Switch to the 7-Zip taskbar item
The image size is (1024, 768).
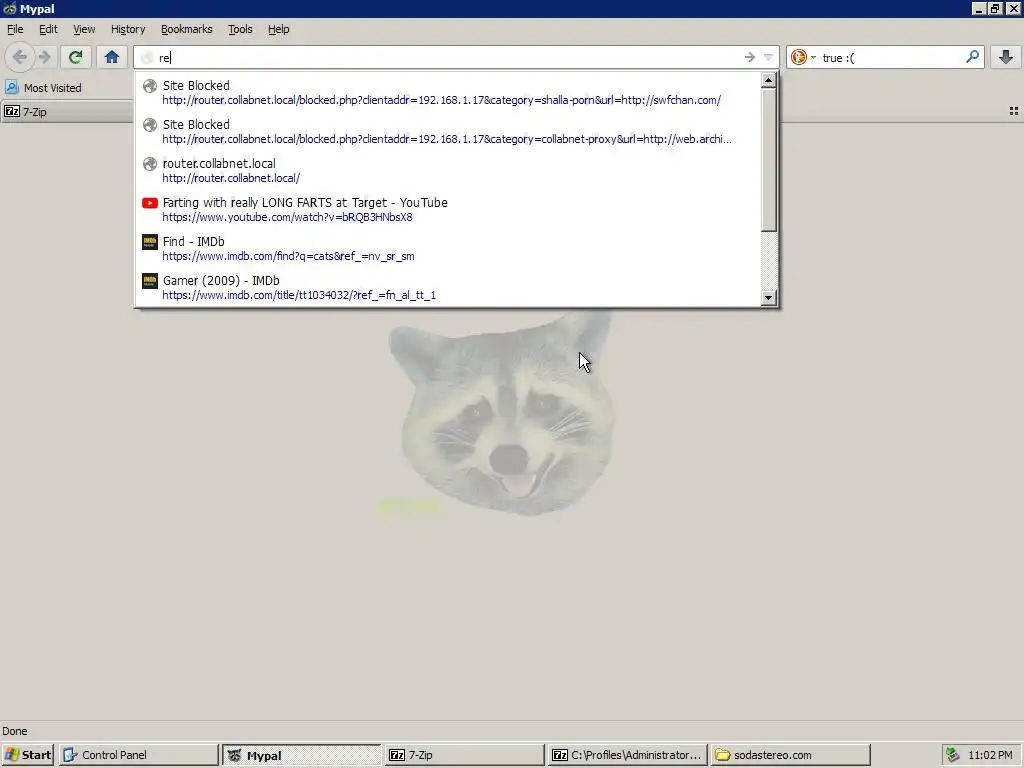point(464,755)
